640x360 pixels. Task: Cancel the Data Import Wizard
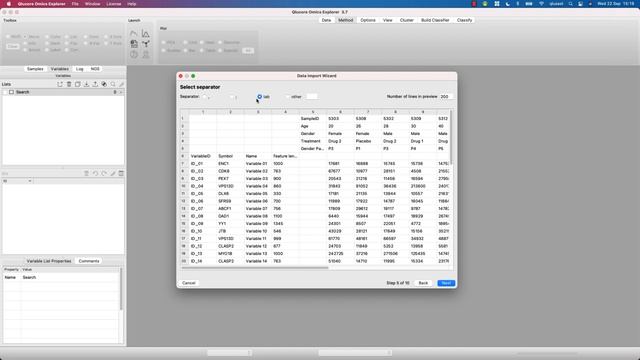(x=189, y=283)
